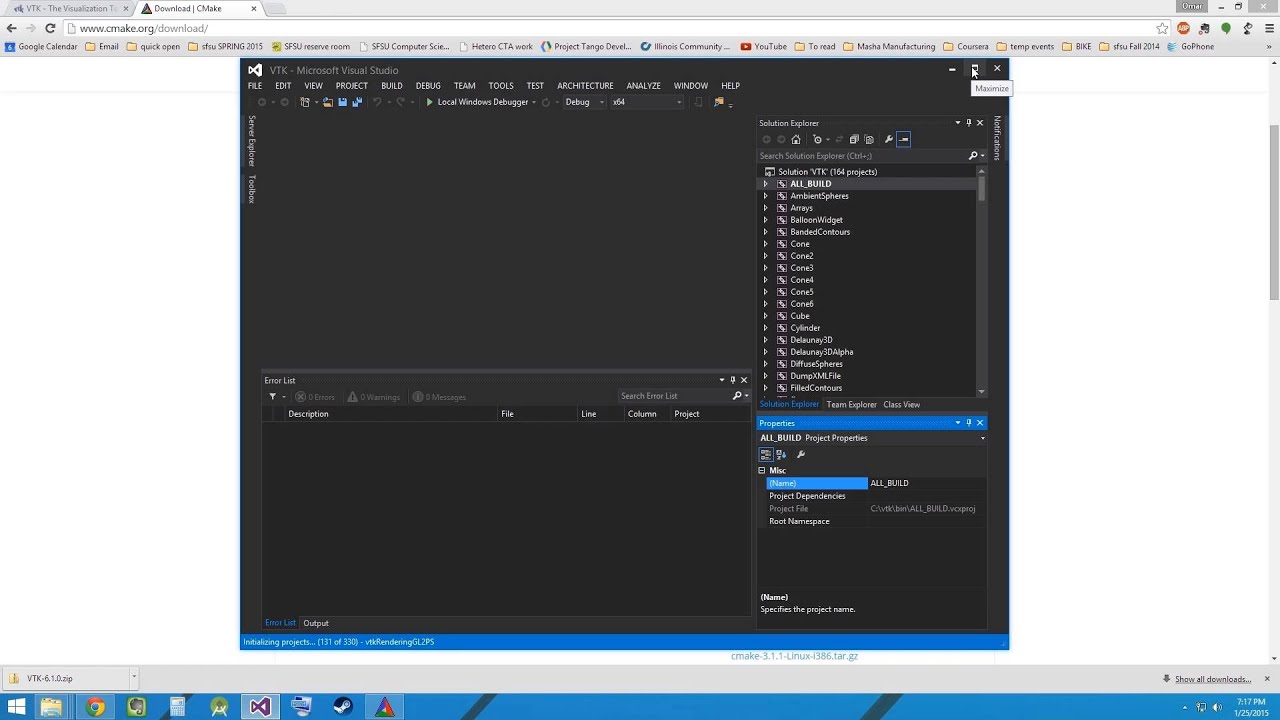This screenshot has height=720, width=1280.
Task: Open Properties wrench in Solution Explorer toolbar
Action: pos(889,140)
